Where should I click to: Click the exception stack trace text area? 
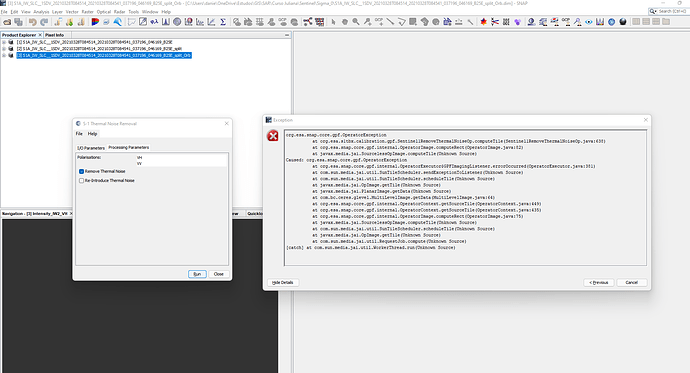pyautogui.click(x=466, y=197)
